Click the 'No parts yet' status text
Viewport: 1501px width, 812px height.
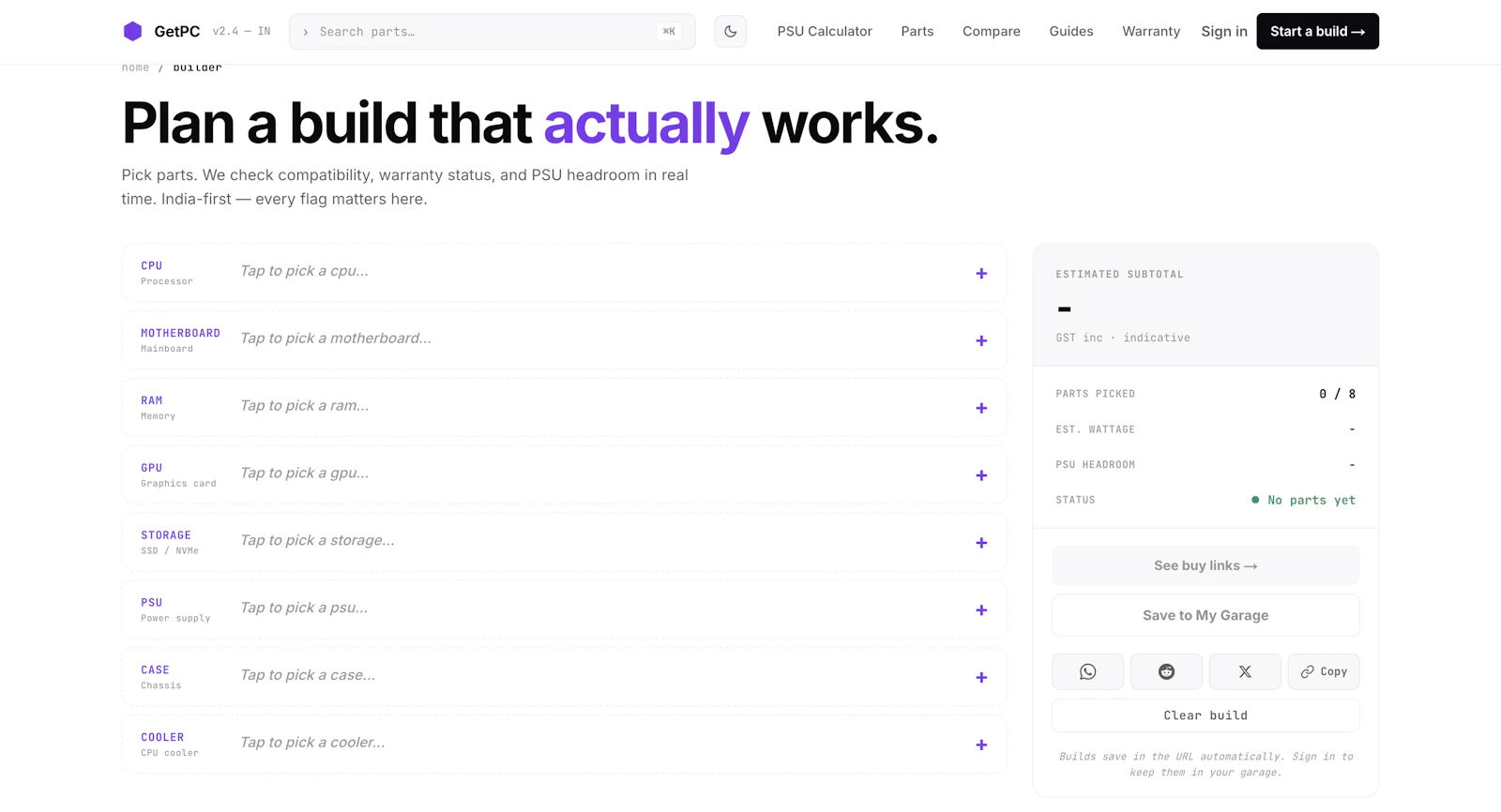(x=1311, y=501)
